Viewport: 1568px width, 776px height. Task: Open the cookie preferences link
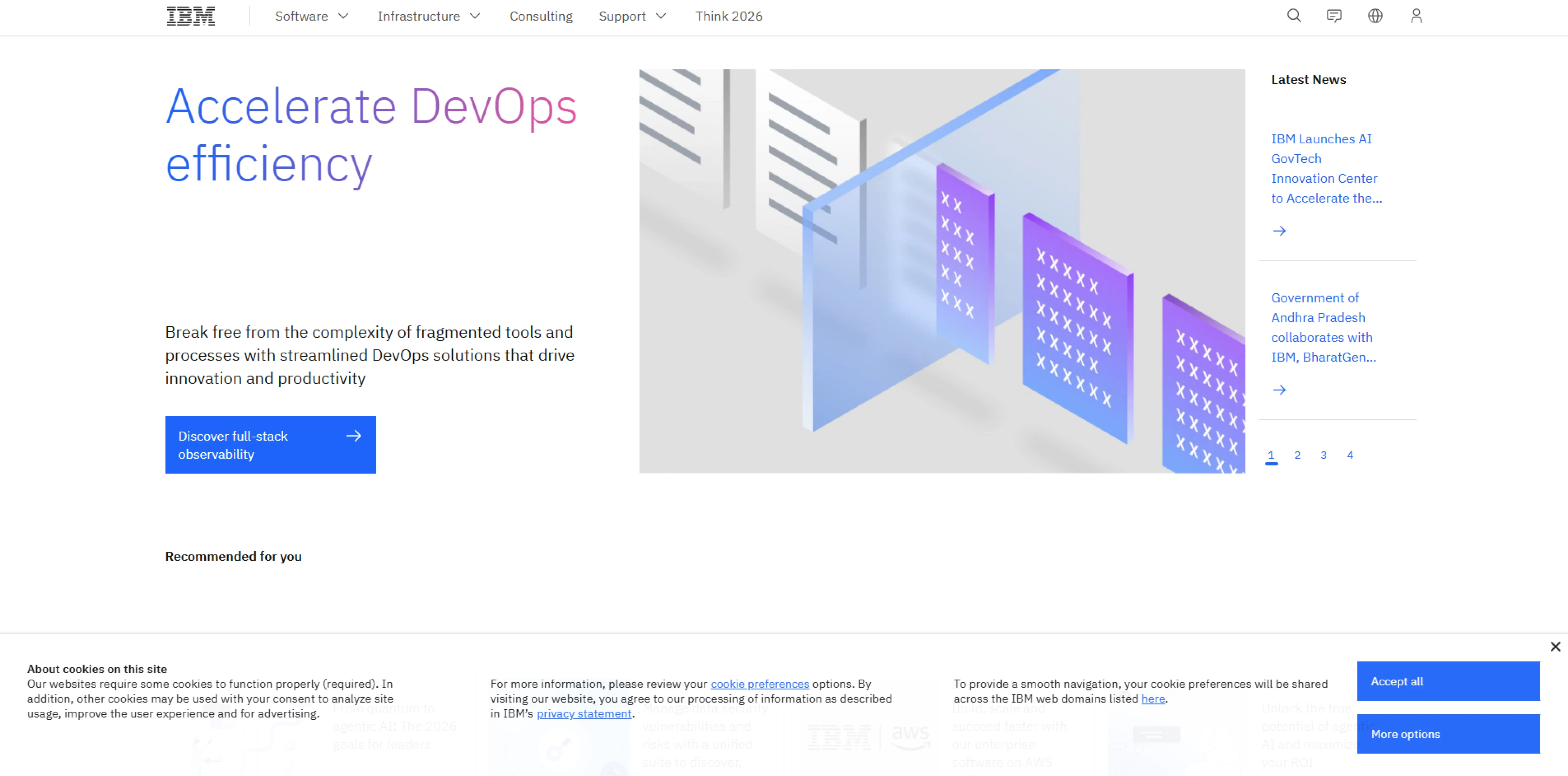point(759,684)
